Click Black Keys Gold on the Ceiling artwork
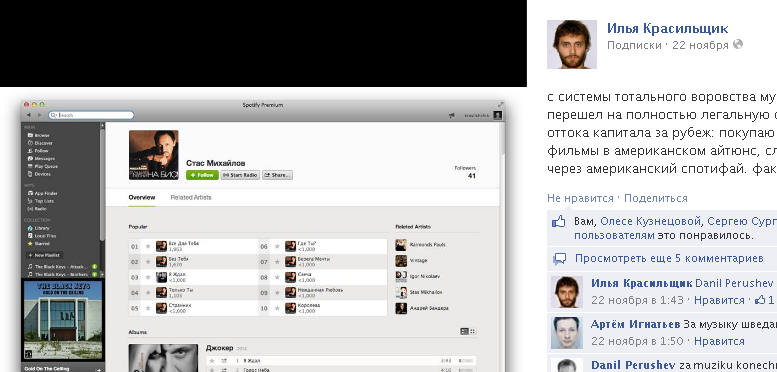Viewport: 777px width, 372px height. click(62, 321)
